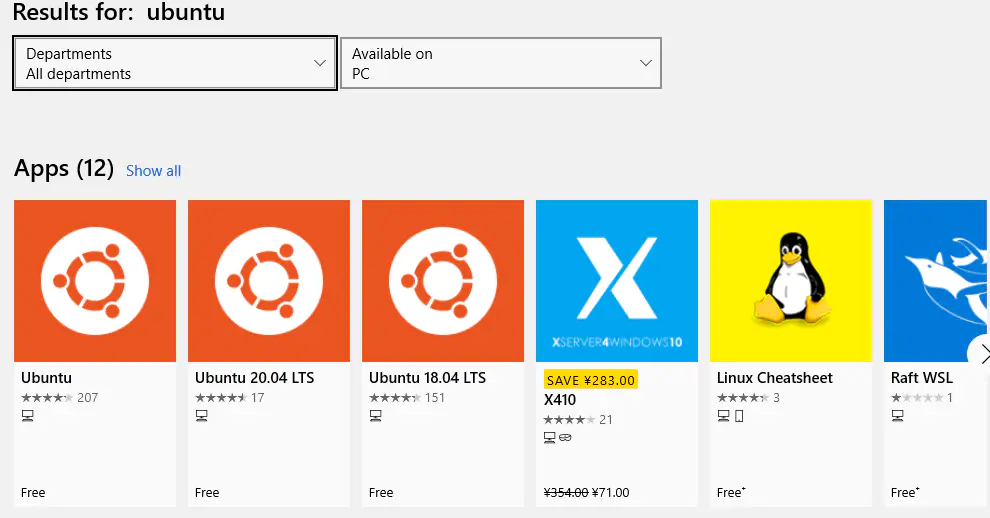
Task: Click the SAVE ¥283.00 badge on X410
Action: point(591,380)
